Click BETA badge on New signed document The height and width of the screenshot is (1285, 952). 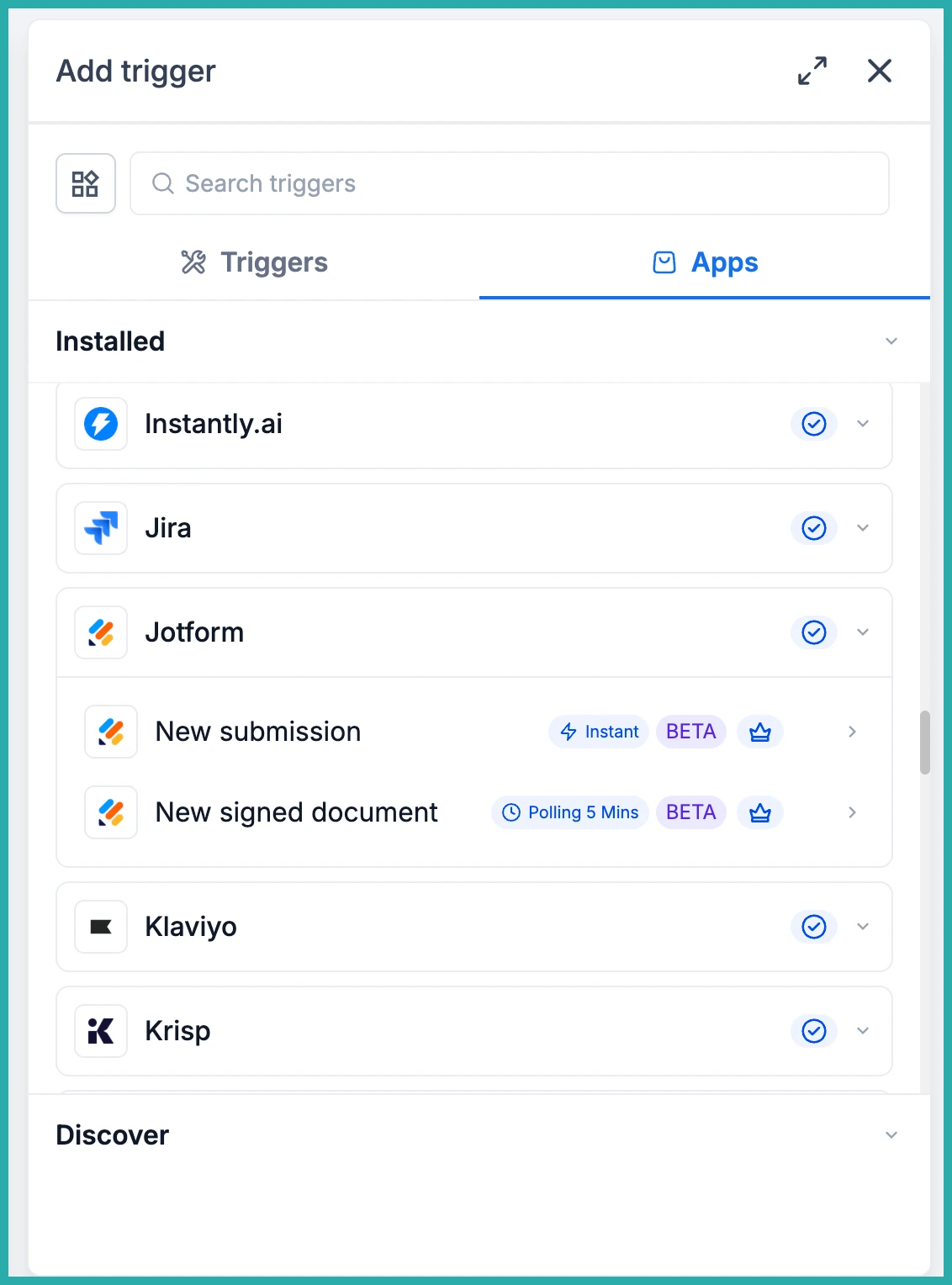(691, 812)
